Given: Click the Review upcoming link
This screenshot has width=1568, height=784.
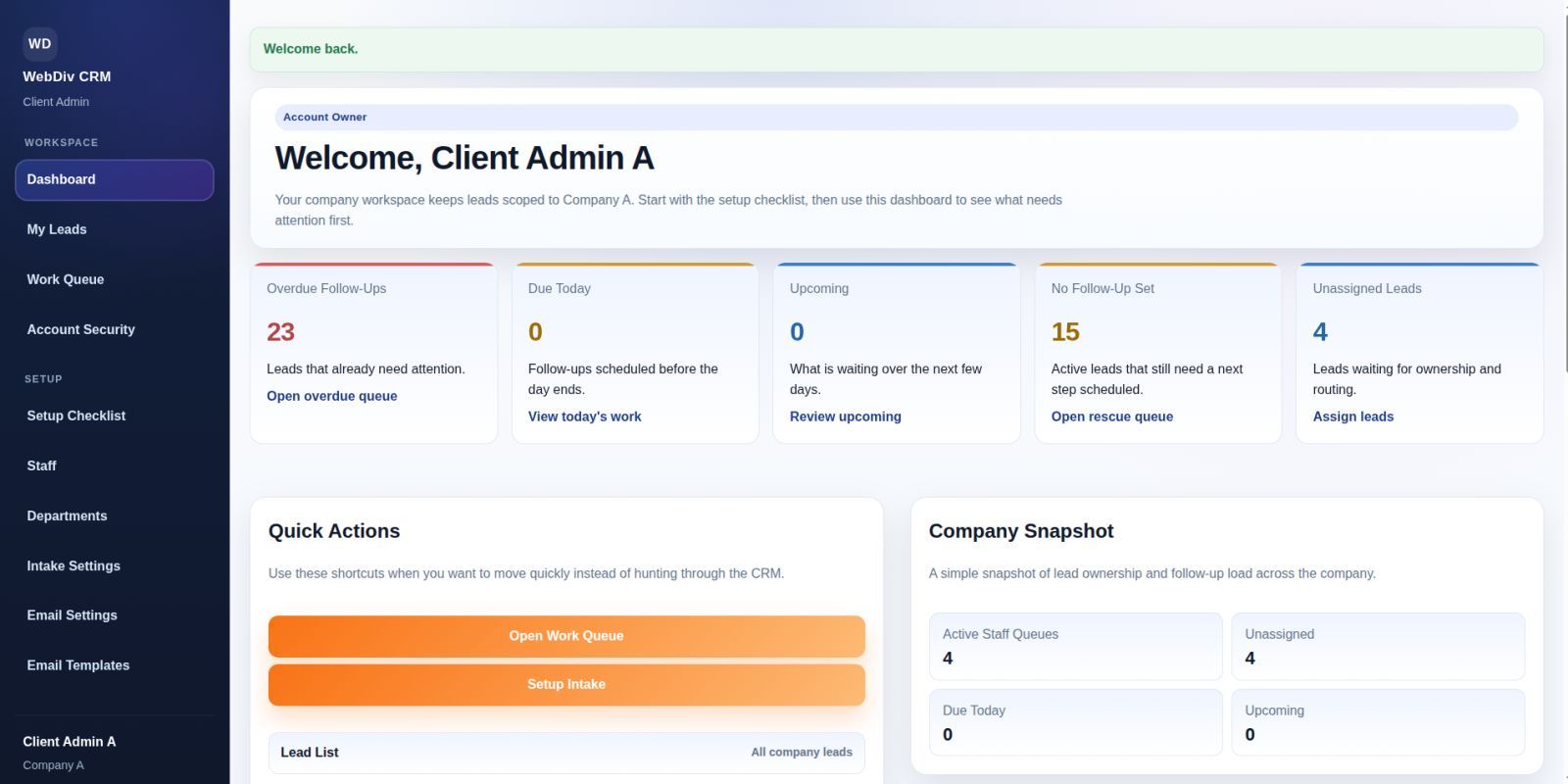Looking at the screenshot, I should (846, 416).
